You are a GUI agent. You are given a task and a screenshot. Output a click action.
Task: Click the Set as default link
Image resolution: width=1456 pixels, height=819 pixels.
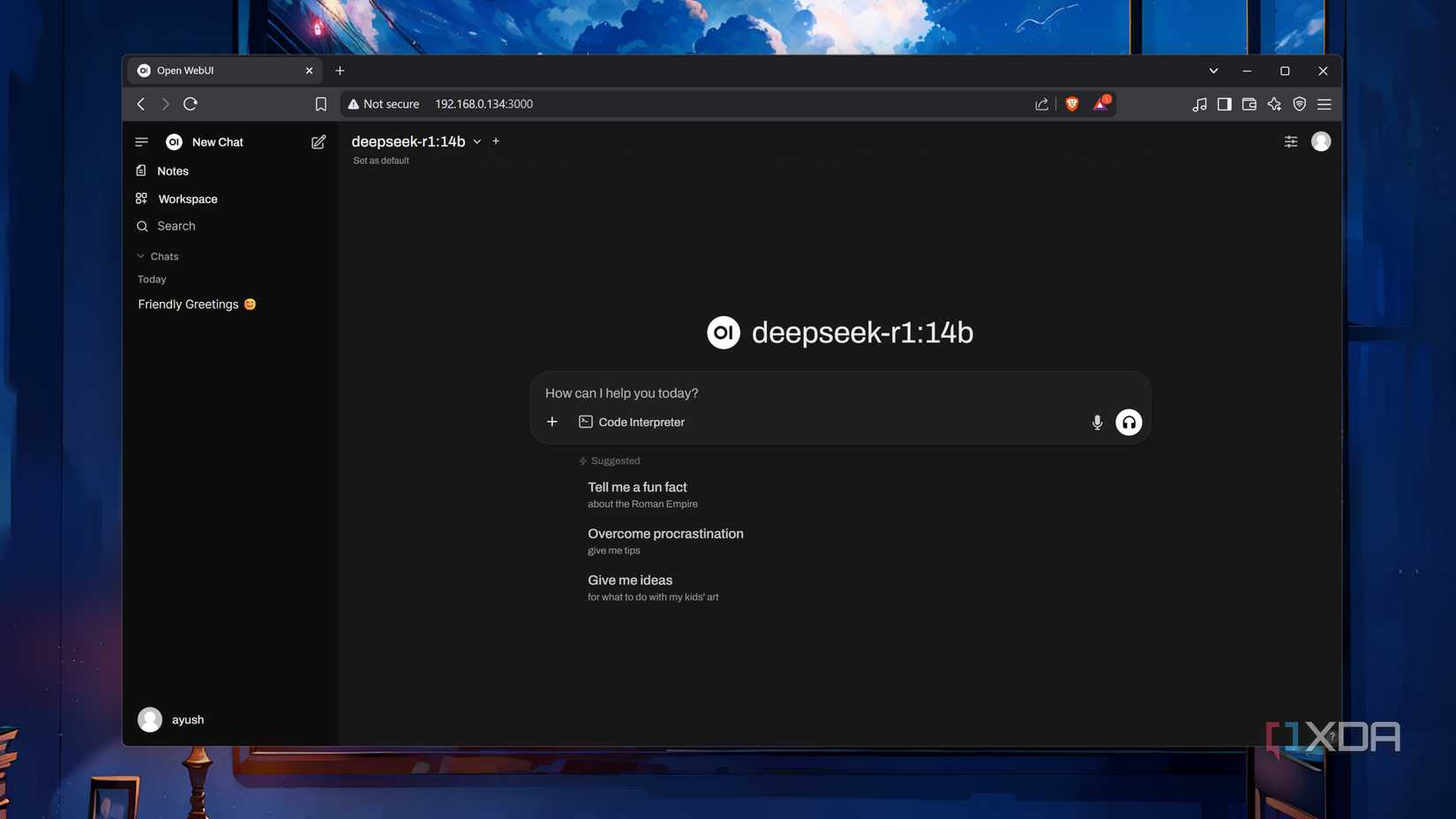click(381, 161)
